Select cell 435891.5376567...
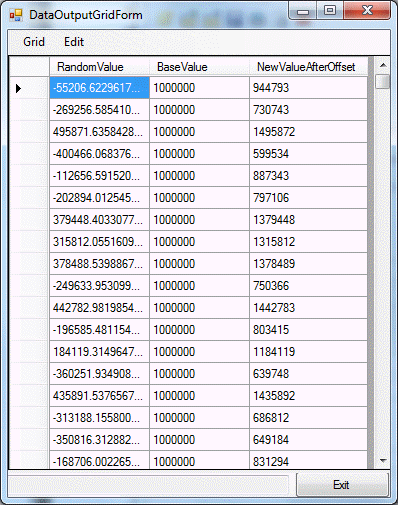The width and height of the screenshot is (398, 505). tap(100, 396)
